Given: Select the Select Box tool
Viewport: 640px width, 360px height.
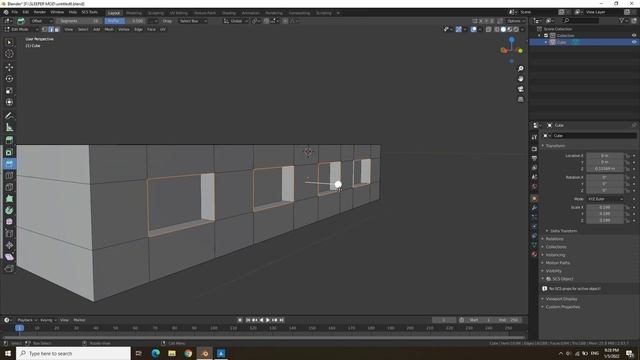Looking at the screenshot, I should pos(9,42).
